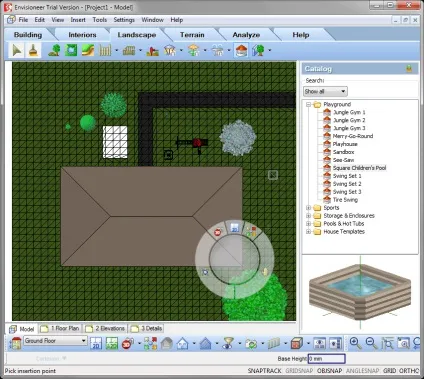Activate the zoom window tool
This screenshot has height=379, width=424.
(x=387, y=343)
